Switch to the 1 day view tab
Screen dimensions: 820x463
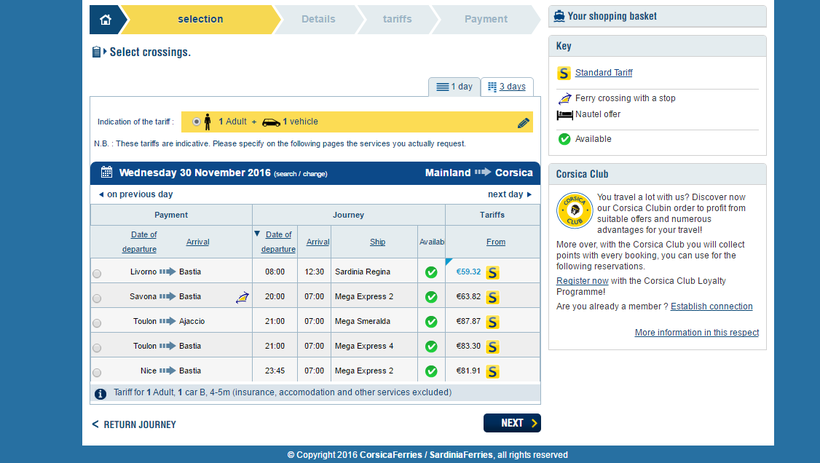(x=454, y=87)
